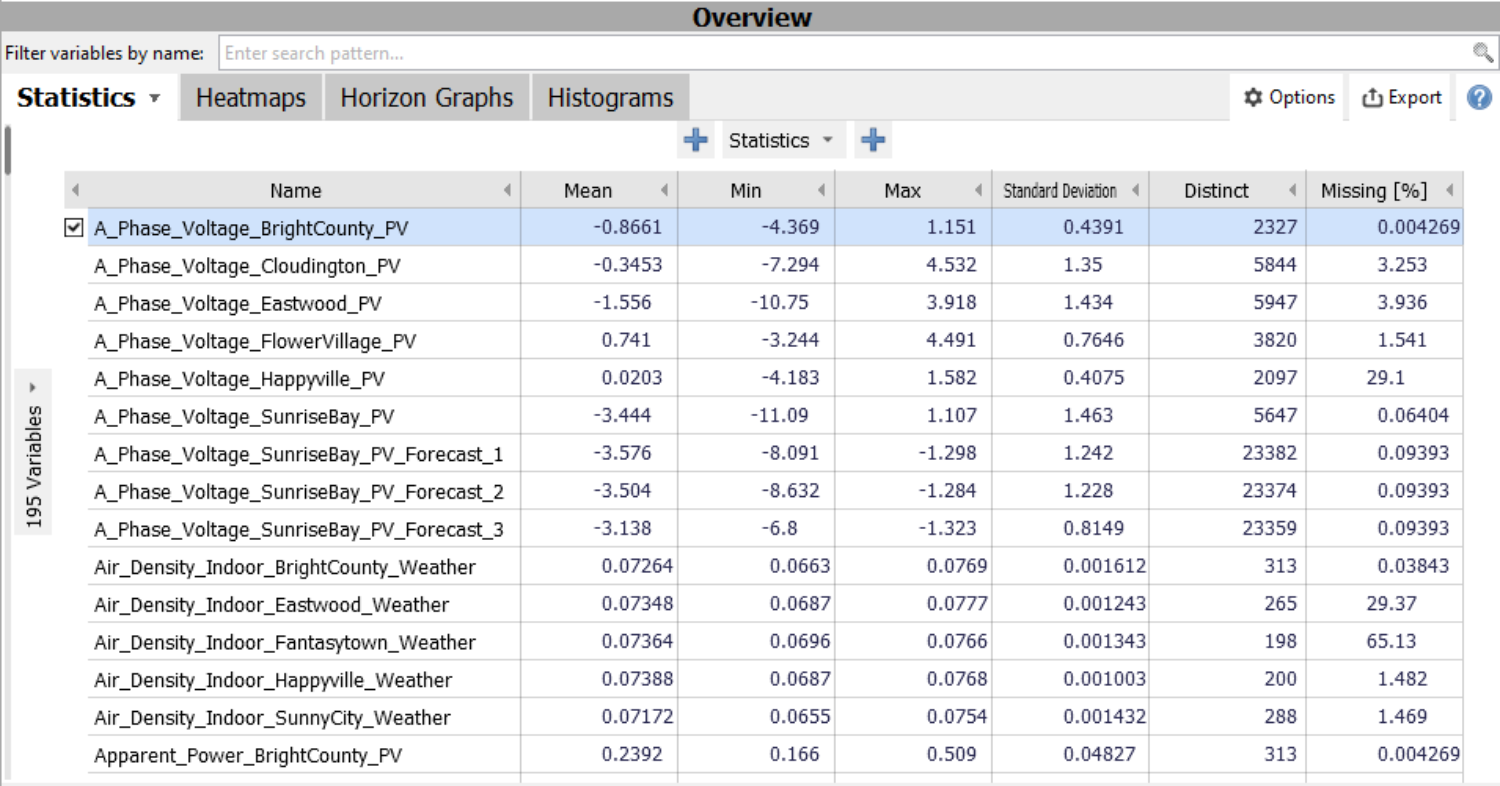Click the plus icon left of Statistics dropdown
The height and width of the screenshot is (786, 1500).
click(696, 141)
